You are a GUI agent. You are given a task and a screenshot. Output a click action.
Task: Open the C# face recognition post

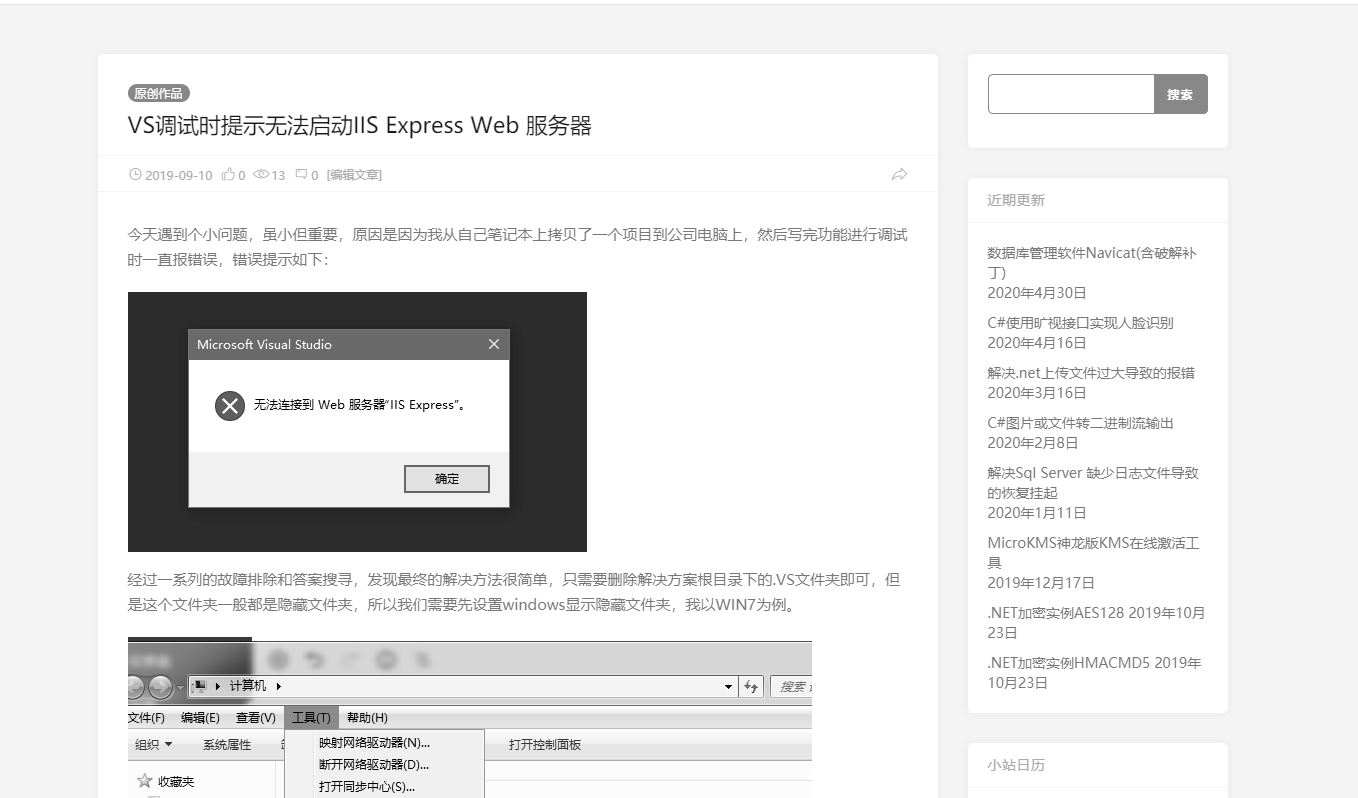coord(1080,323)
